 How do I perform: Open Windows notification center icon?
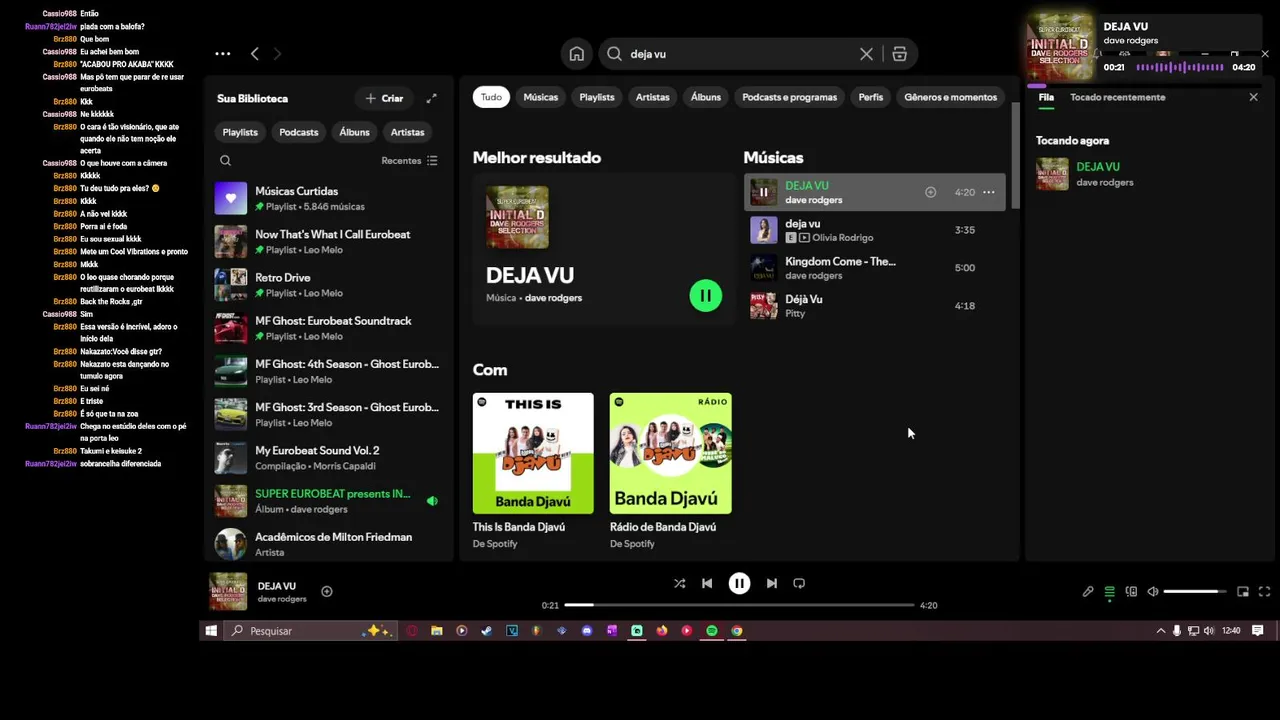(1258, 631)
